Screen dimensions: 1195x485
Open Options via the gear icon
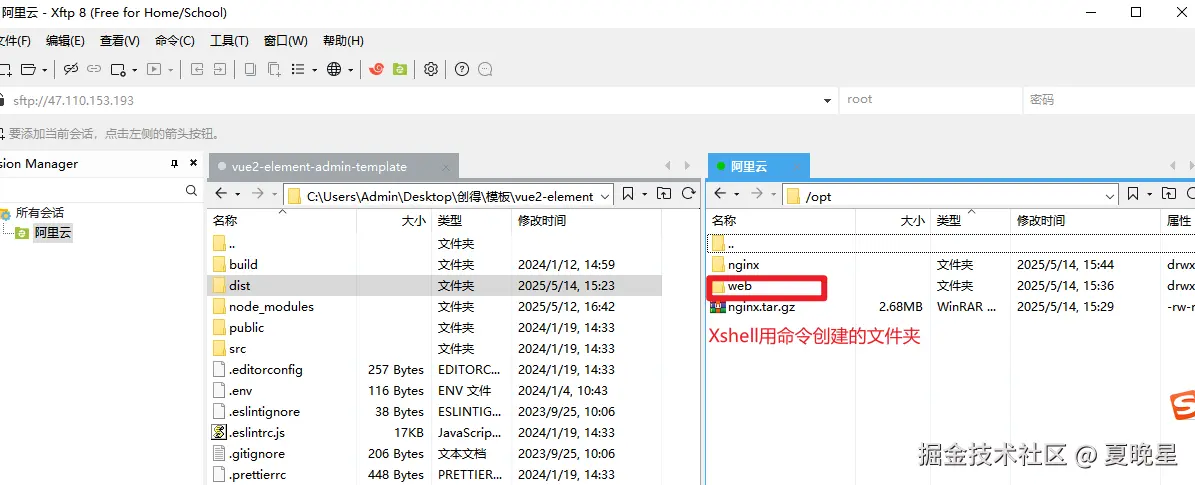431,69
